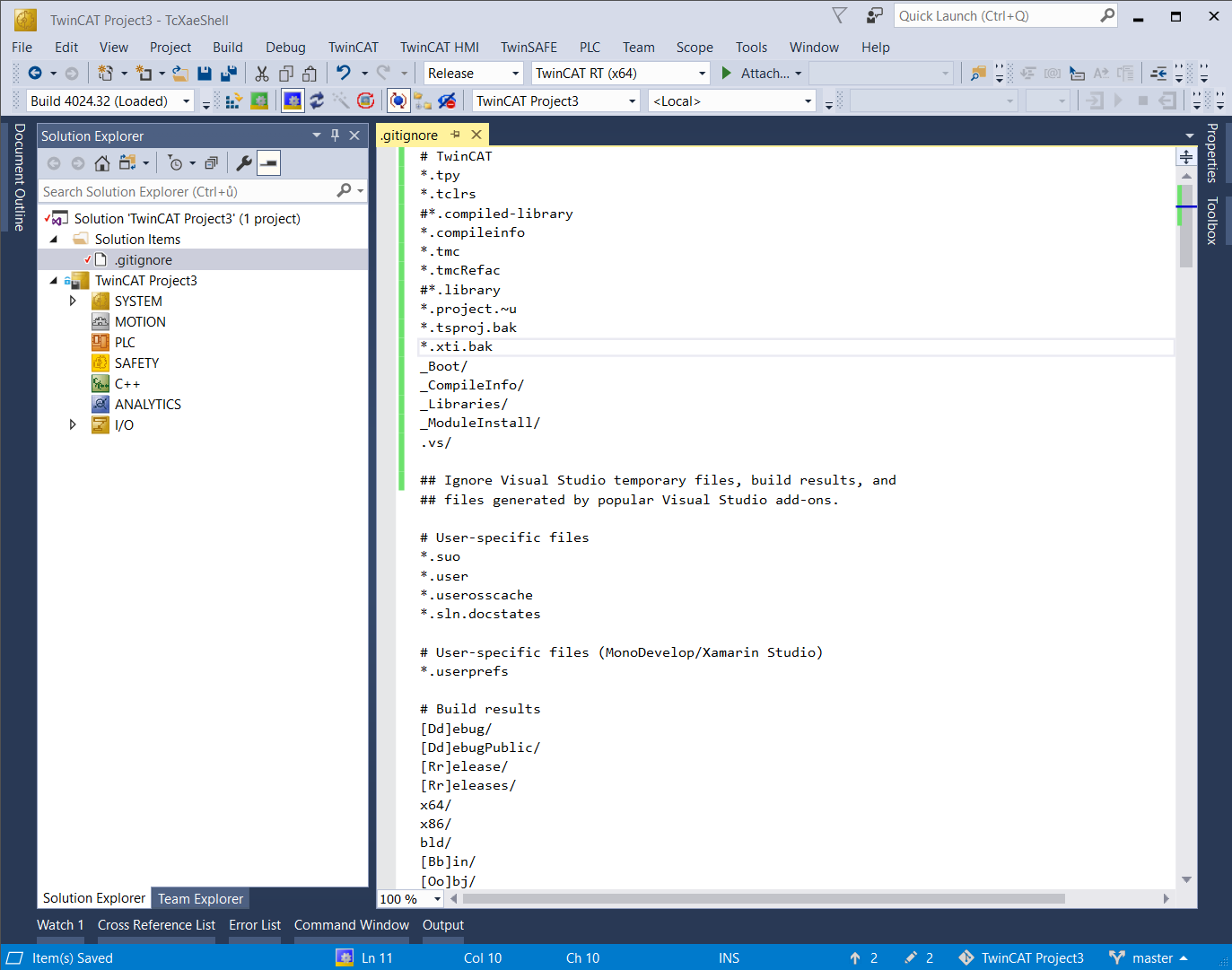Click the New Project toolbar icon
This screenshot has width=1232, height=970.
[x=106, y=74]
